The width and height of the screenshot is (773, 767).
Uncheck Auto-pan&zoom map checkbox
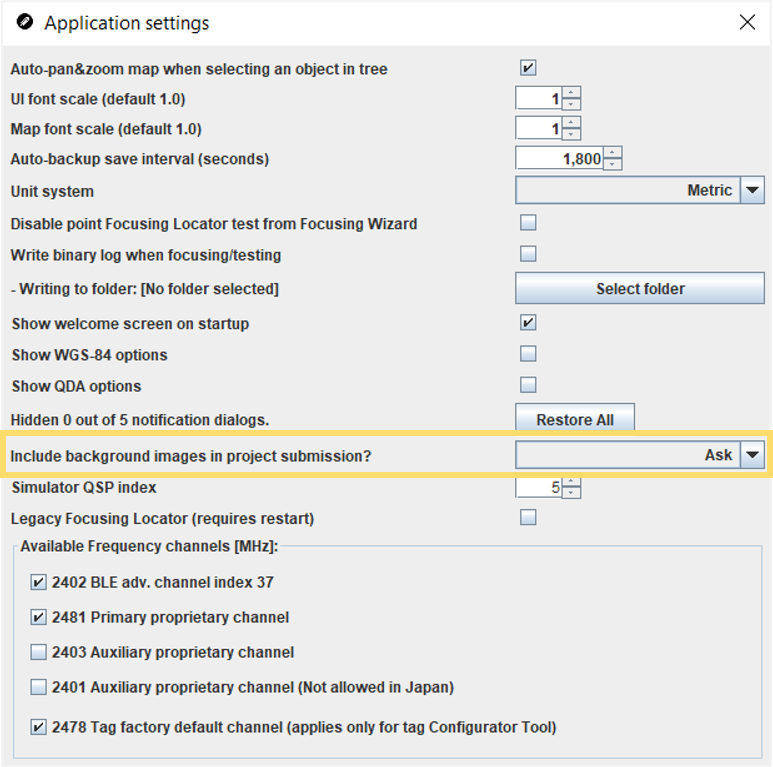tap(528, 68)
